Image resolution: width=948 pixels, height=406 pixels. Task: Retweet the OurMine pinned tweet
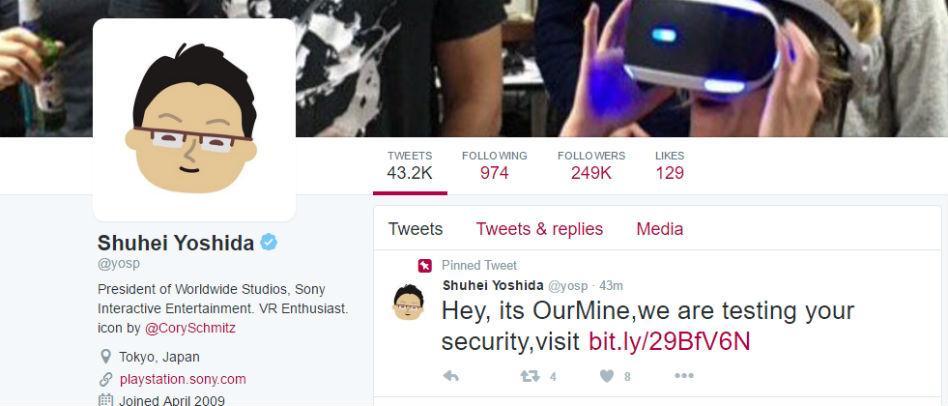pyautogui.click(x=530, y=376)
